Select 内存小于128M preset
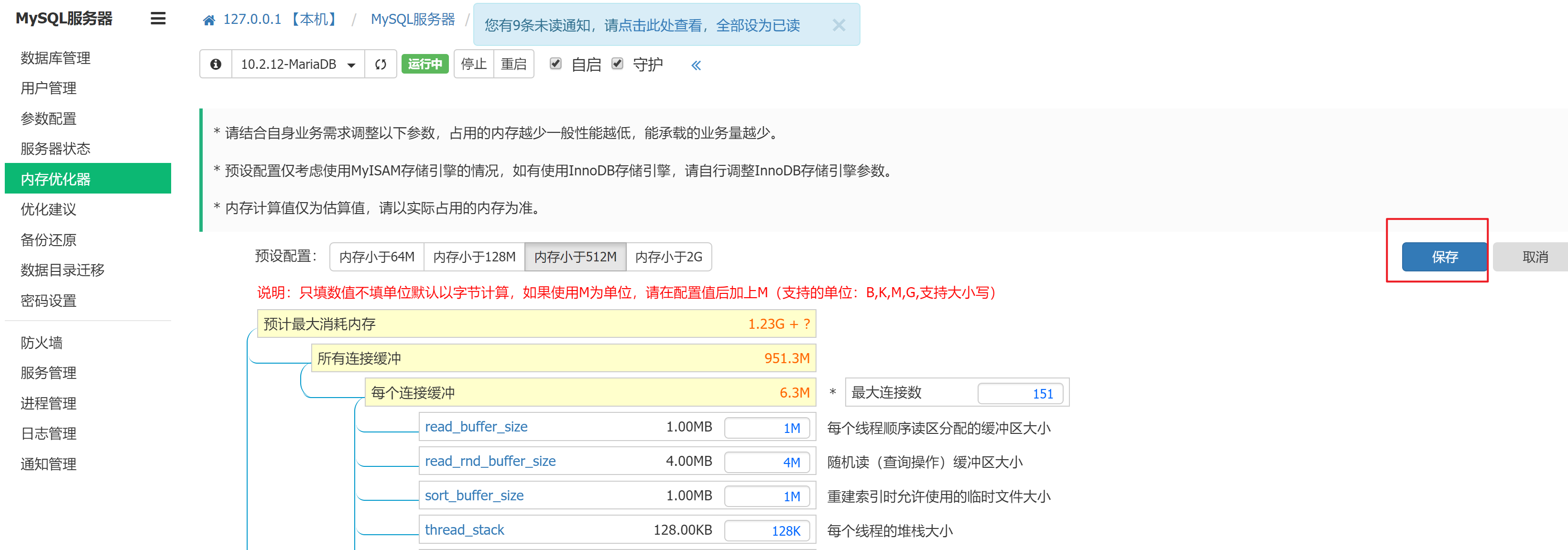This screenshot has height=550, width=1568. [474, 257]
